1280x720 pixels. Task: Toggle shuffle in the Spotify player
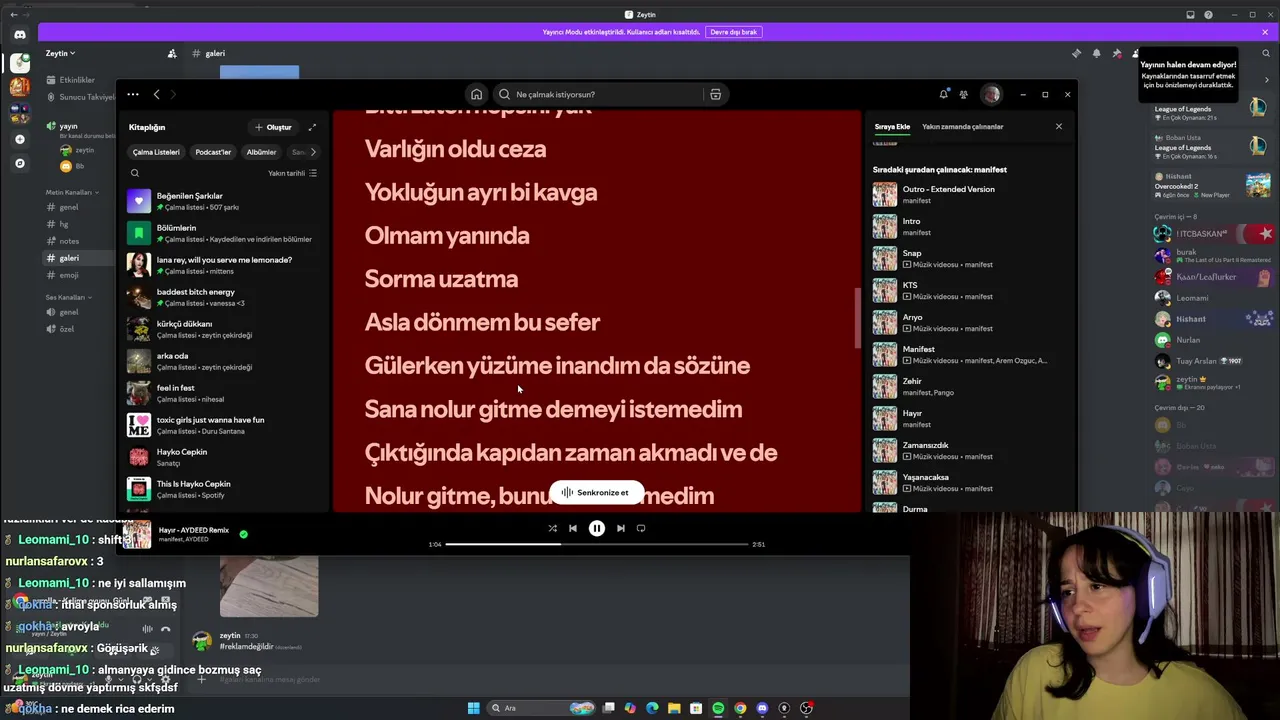pos(552,528)
